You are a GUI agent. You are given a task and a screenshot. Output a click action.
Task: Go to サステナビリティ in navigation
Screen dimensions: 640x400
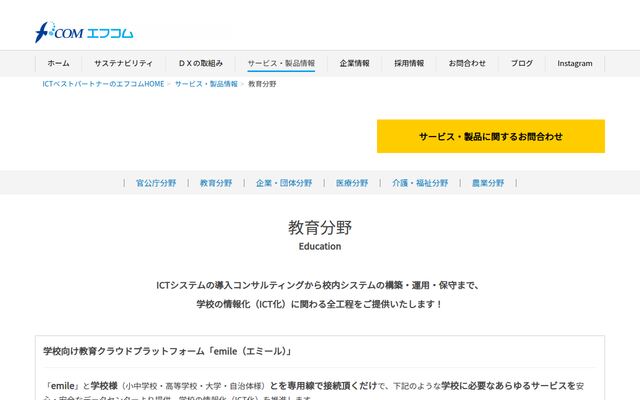point(123,63)
